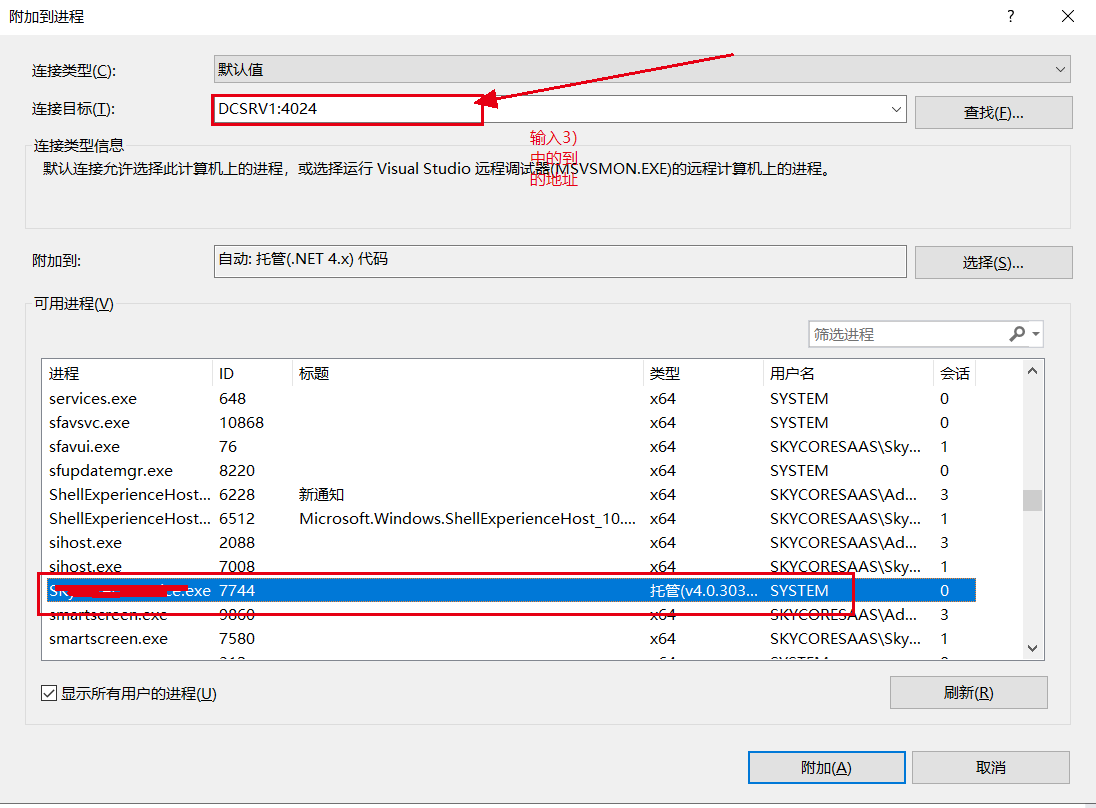The height and width of the screenshot is (808, 1096).
Task: Open the connection type dropdown
Action: pos(642,69)
